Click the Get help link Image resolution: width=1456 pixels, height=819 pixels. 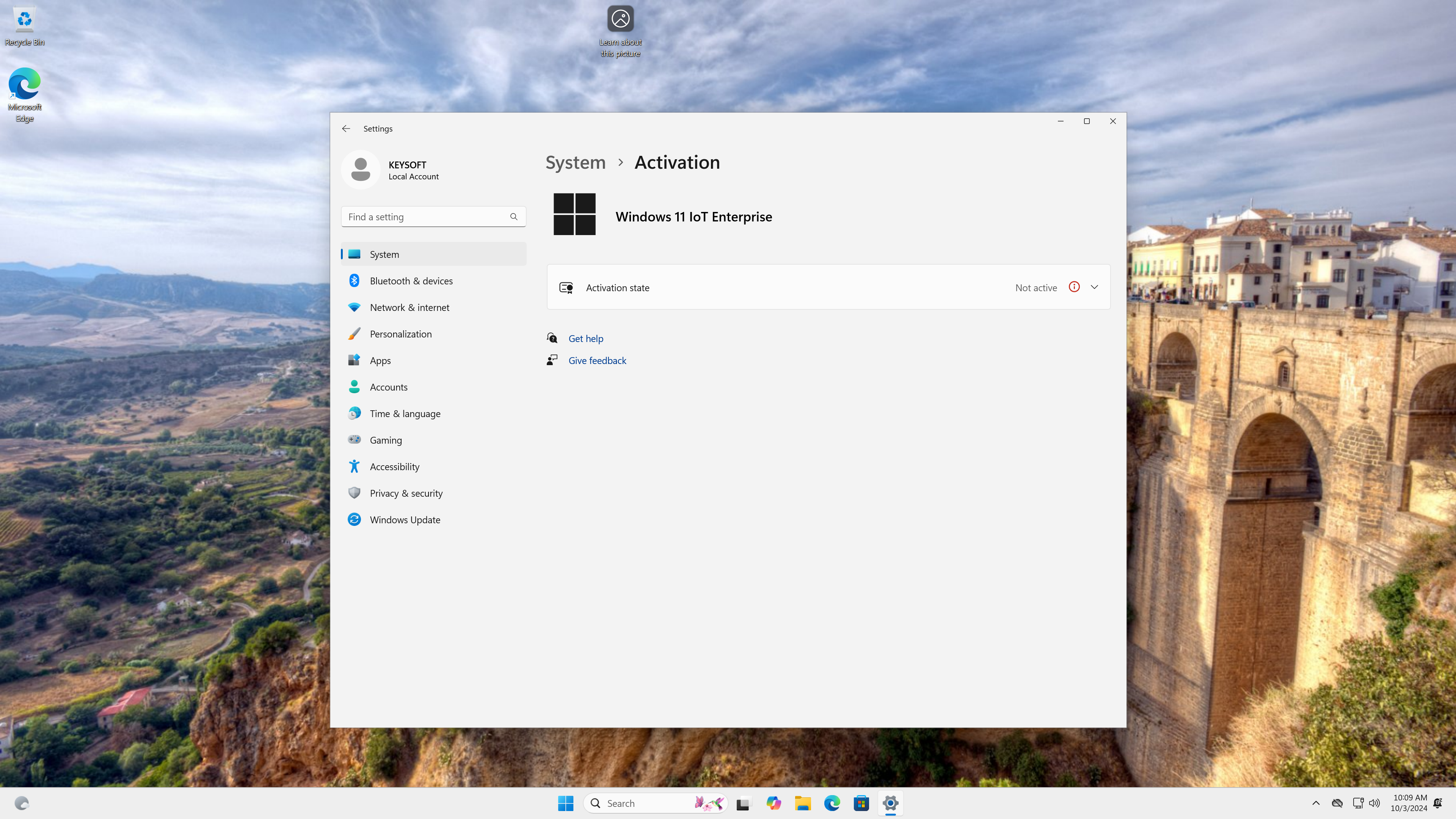(585, 339)
